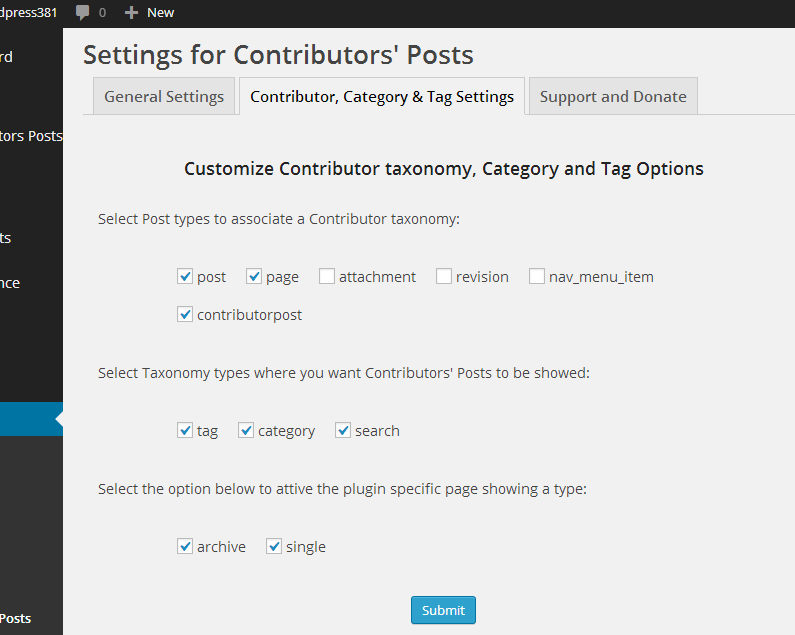Toggle the single page checkbox
The height and width of the screenshot is (635, 795).
pos(274,546)
